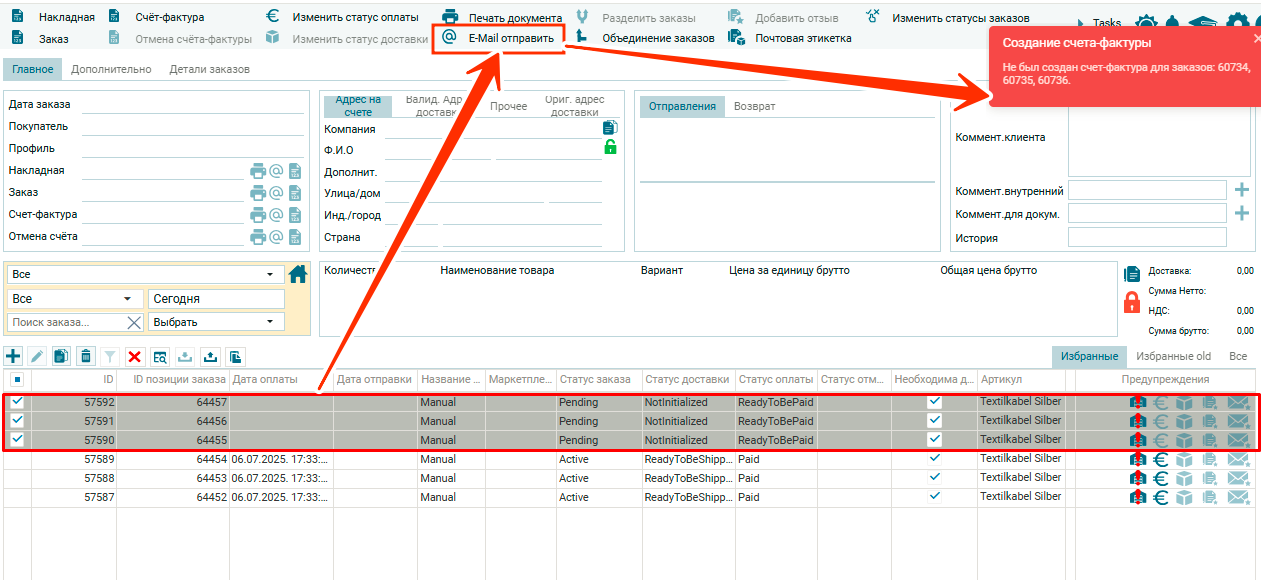Screen dimensions: 1261x580
Task: Open the Возврат tab
Action: coord(754,106)
